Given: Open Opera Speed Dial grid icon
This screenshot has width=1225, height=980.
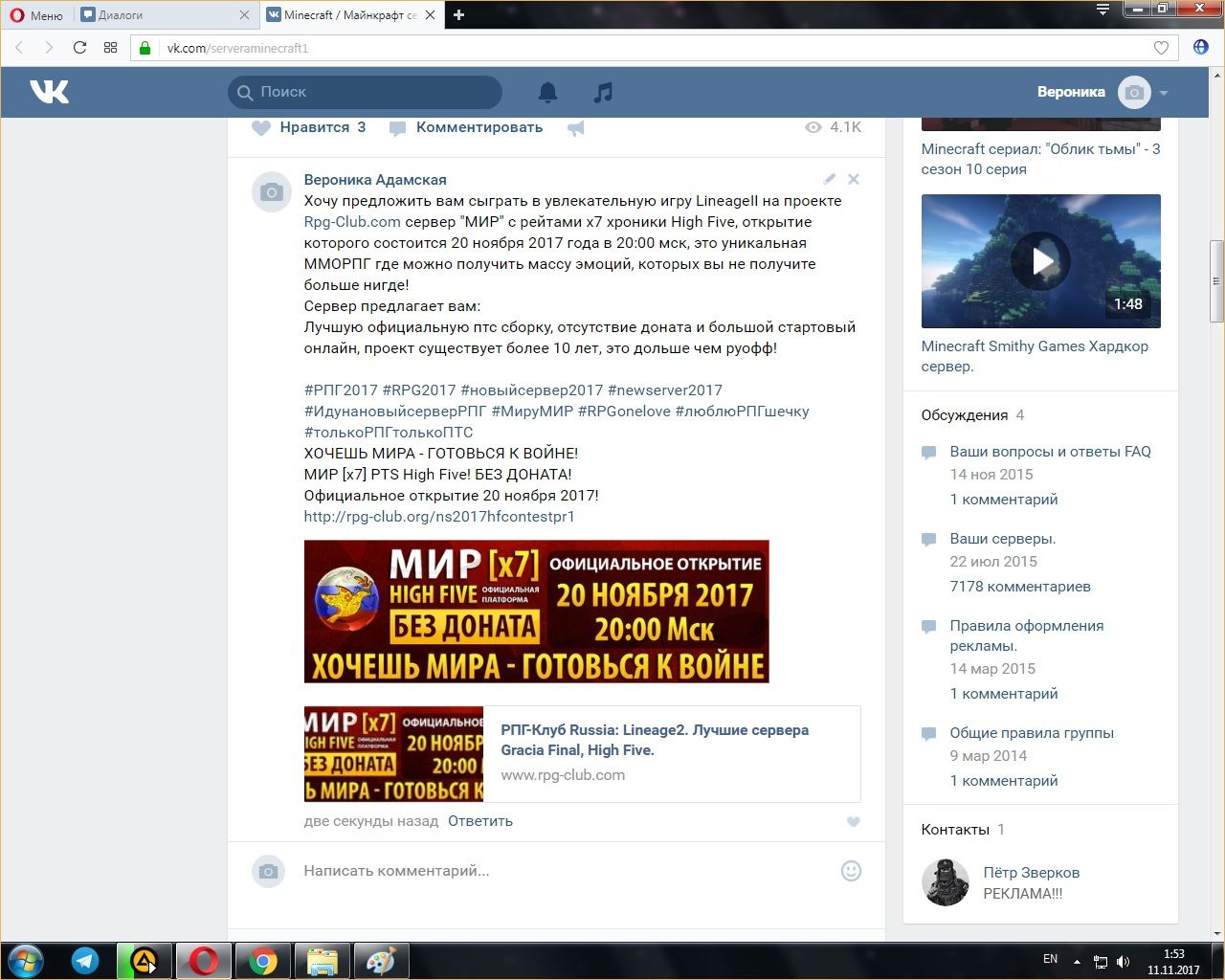Looking at the screenshot, I should coord(110,48).
